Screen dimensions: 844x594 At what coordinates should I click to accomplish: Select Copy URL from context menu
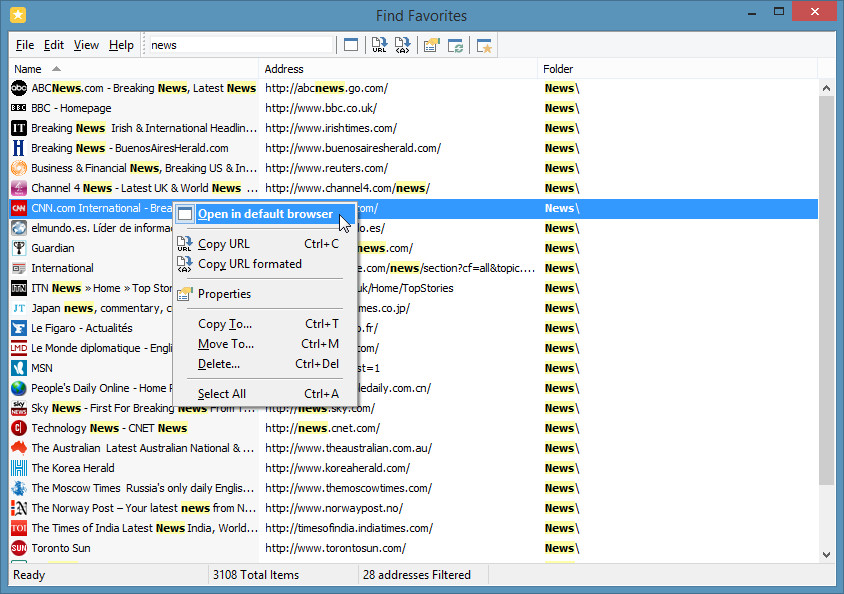coord(265,244)
